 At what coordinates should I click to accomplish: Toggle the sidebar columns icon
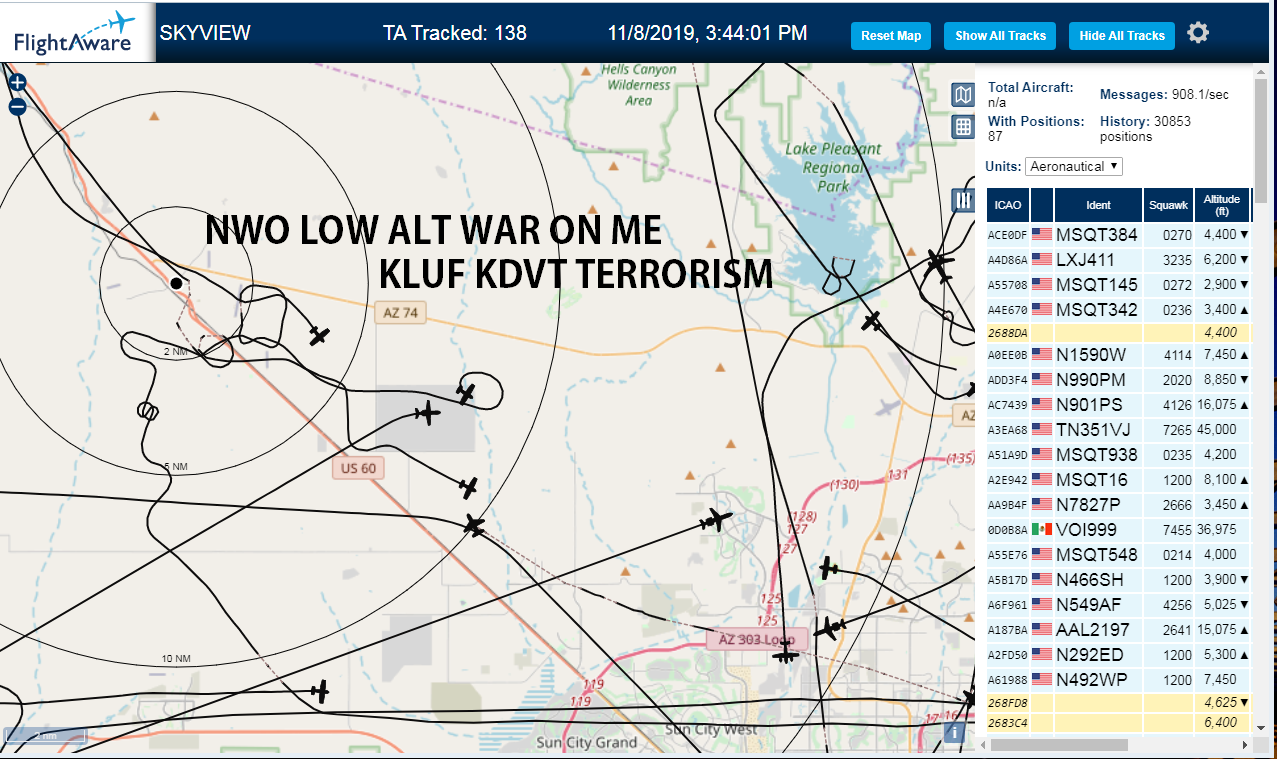(x=963, y=200)
